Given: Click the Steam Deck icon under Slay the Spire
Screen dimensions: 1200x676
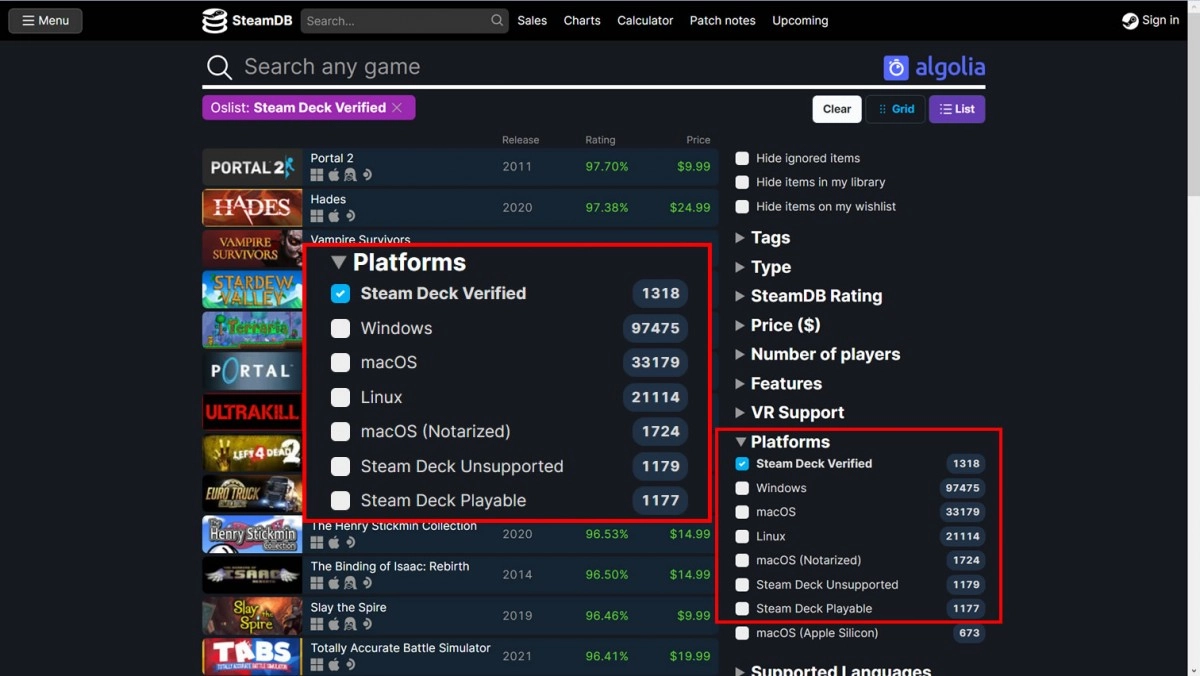Looking at the screenshot, I should 367,624.
